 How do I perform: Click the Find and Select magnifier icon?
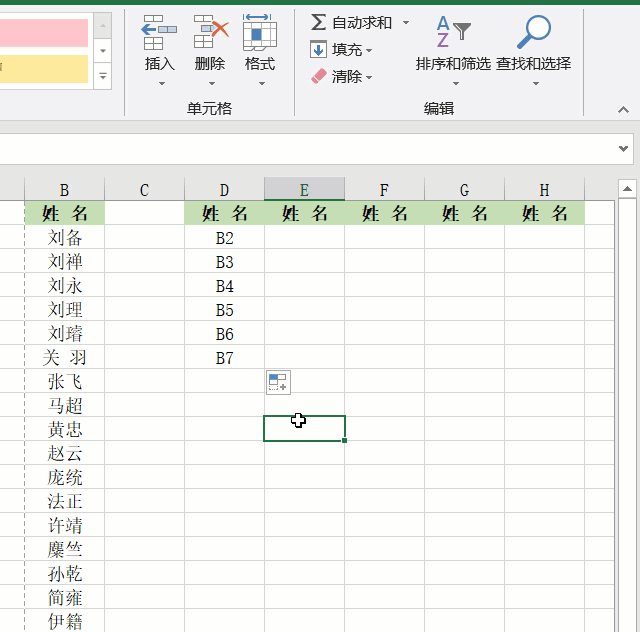[x=534, y=32]
